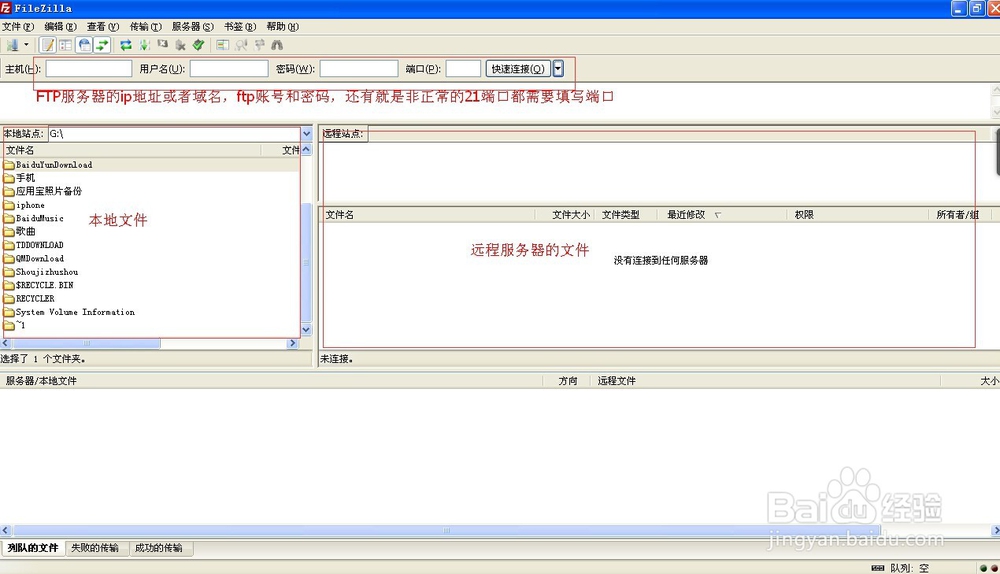This screenshot has width=1000, height=574.
Task: Switch to the 失败的传输 tab
Action: (95, 548)
